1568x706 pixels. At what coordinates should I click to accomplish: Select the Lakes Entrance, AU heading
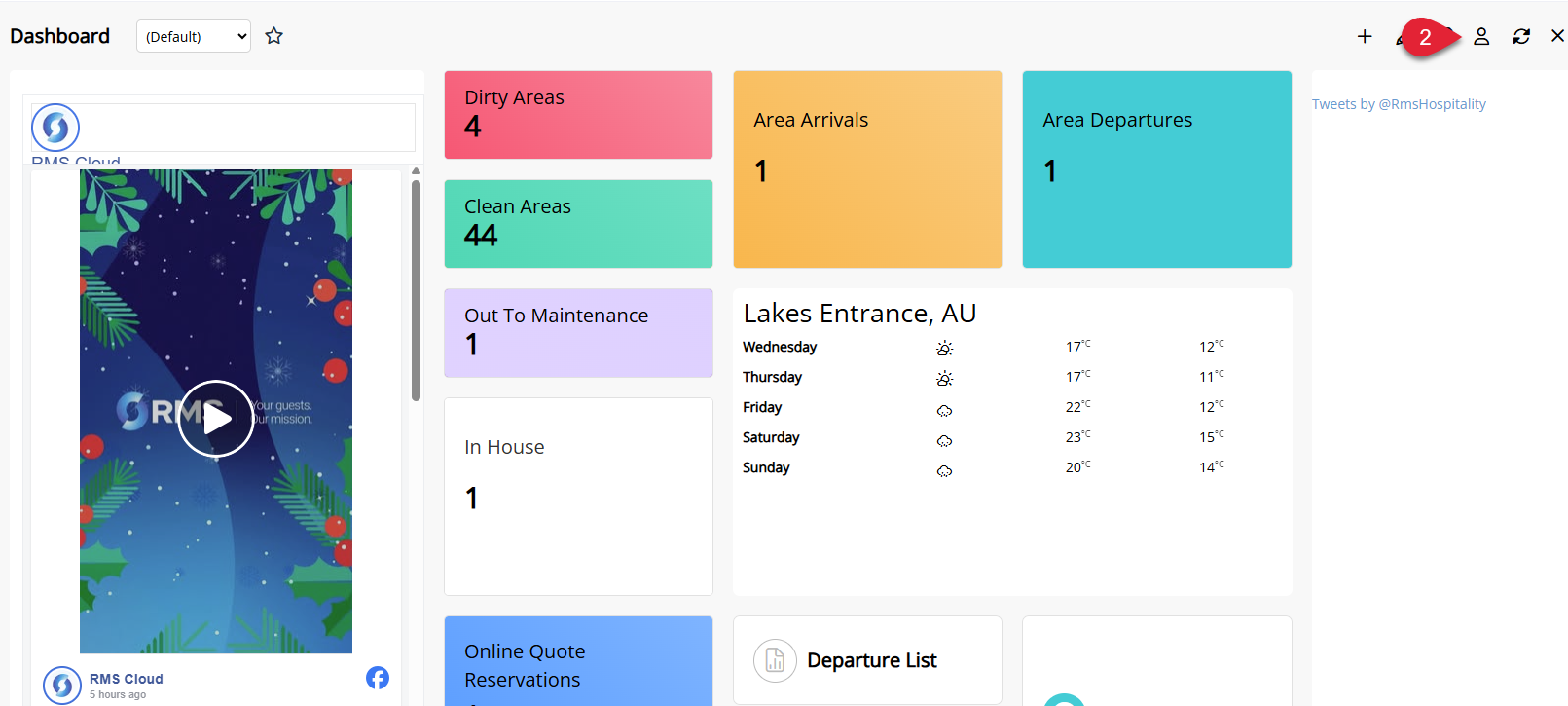(x=859, y=314)
